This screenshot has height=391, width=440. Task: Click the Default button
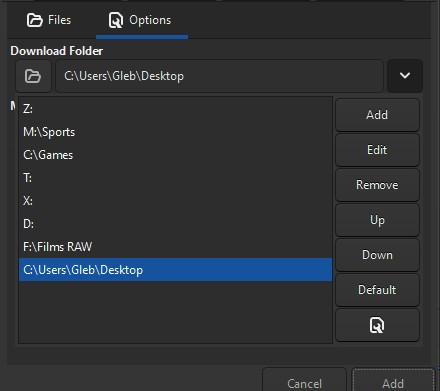click(377, 290)
